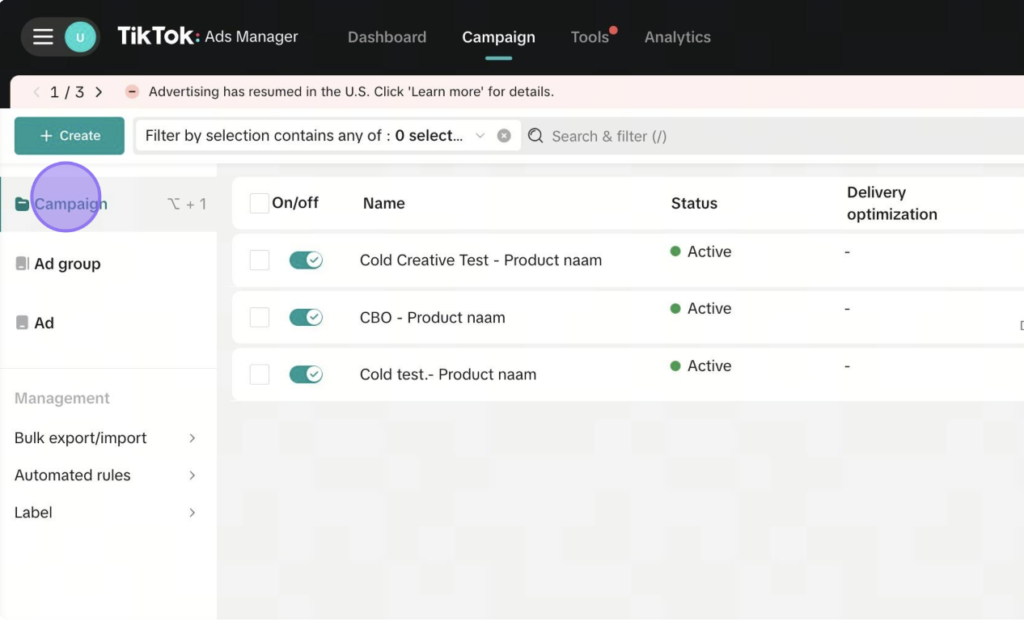1024x634 pixels.
Task: Open the Dashboard tab
Action: point(387,37)
